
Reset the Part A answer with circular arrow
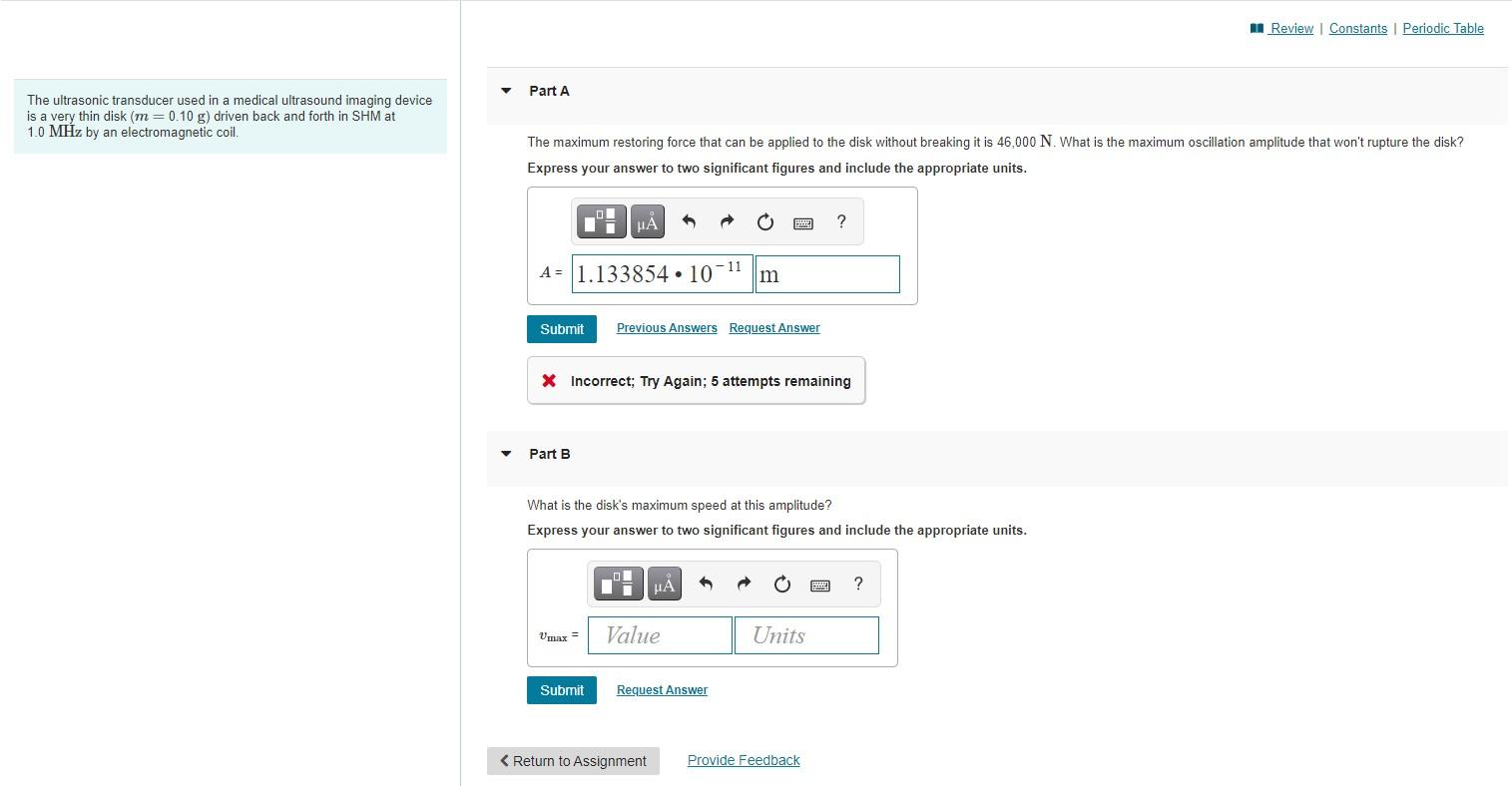tap(764, 221)
